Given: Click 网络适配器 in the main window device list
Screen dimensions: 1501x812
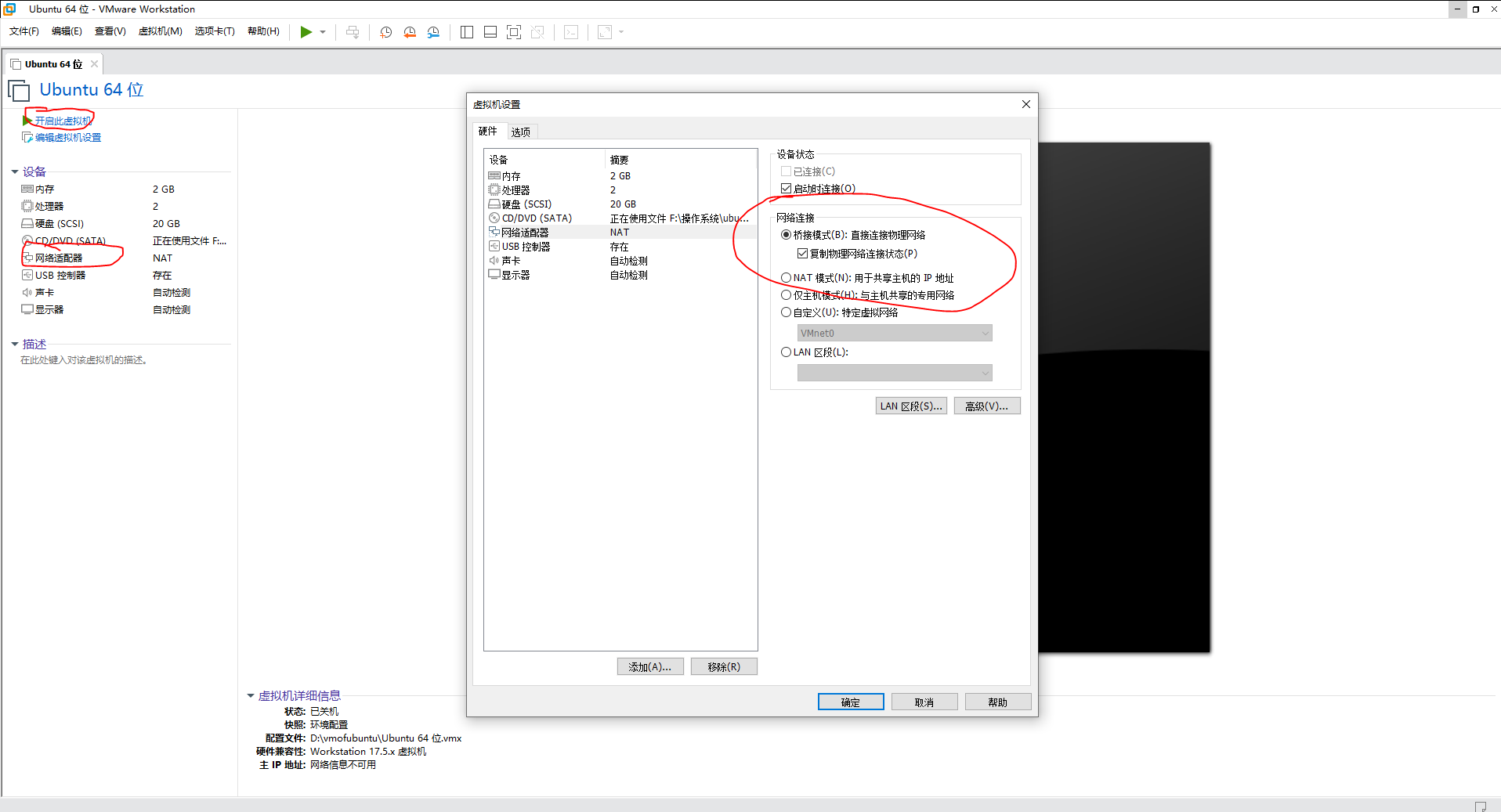Looking at the screenshot, I should pos(59,258).
